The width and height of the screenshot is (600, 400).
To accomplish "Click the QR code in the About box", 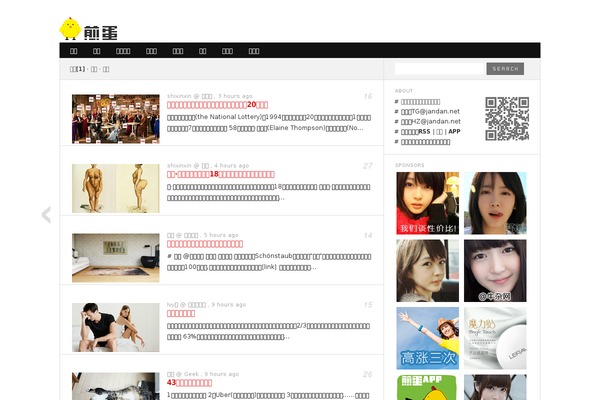I will point(507,119).
